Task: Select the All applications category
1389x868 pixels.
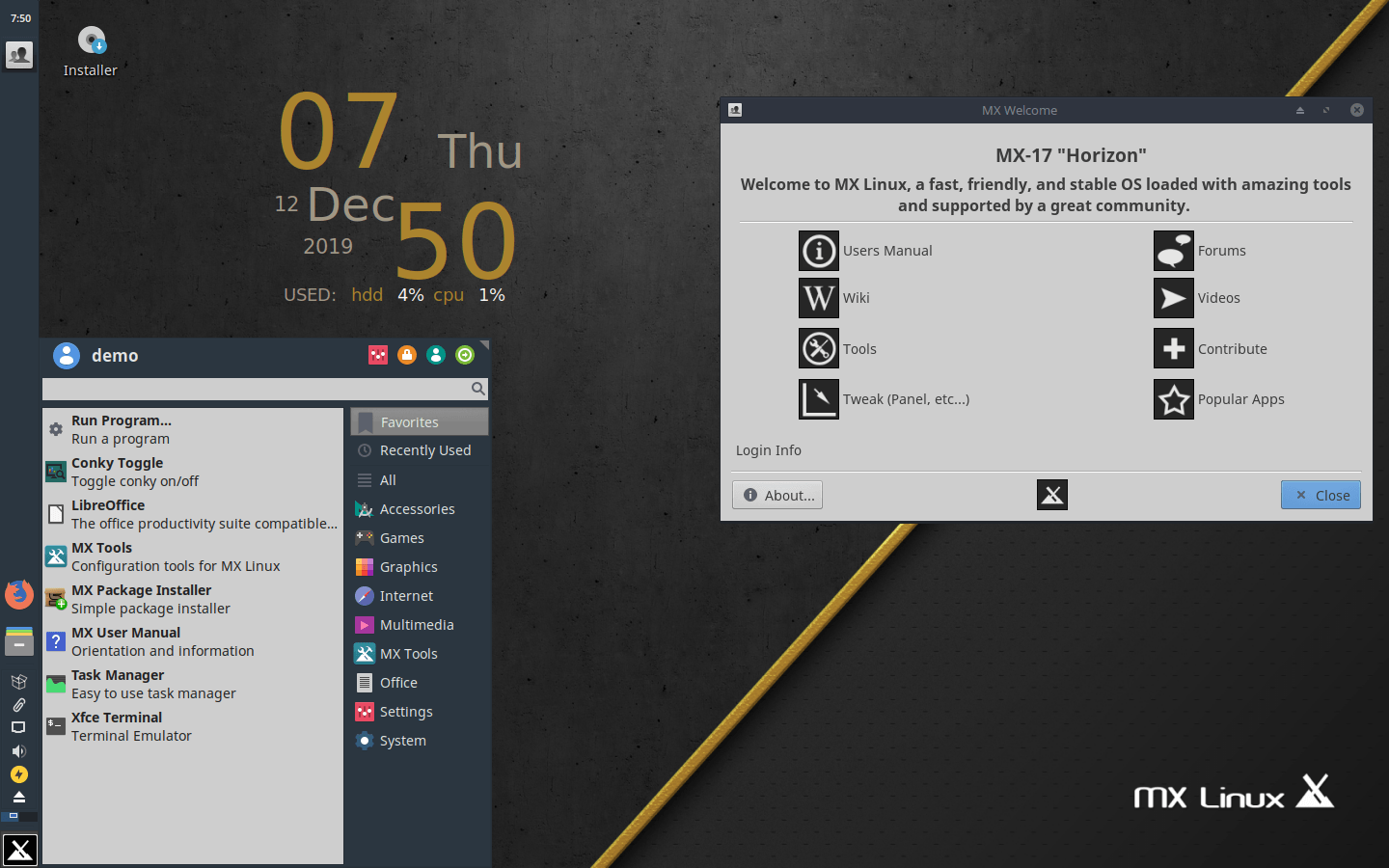Action: (420, 479)
